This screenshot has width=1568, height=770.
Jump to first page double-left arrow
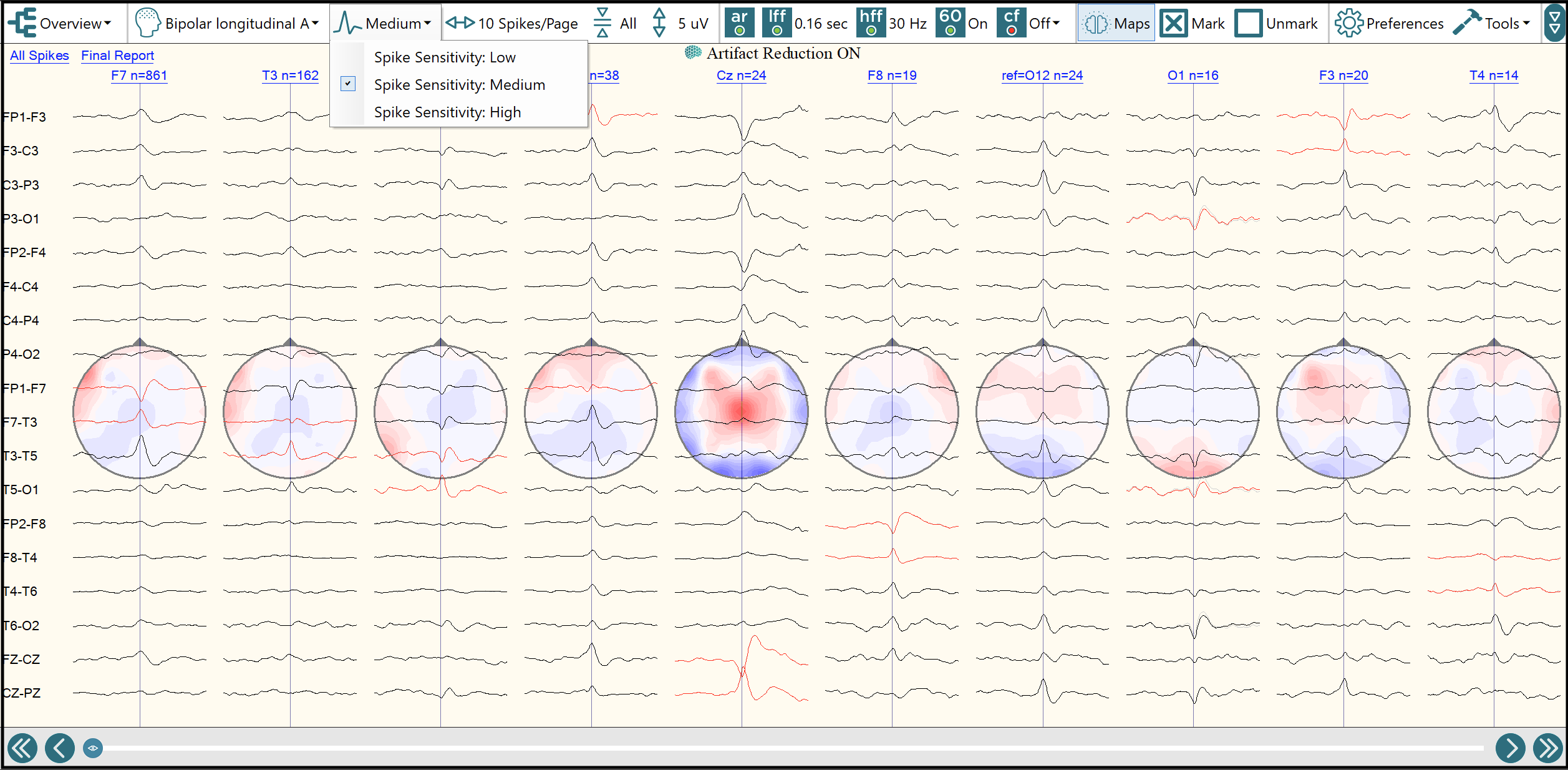(22, 748)
